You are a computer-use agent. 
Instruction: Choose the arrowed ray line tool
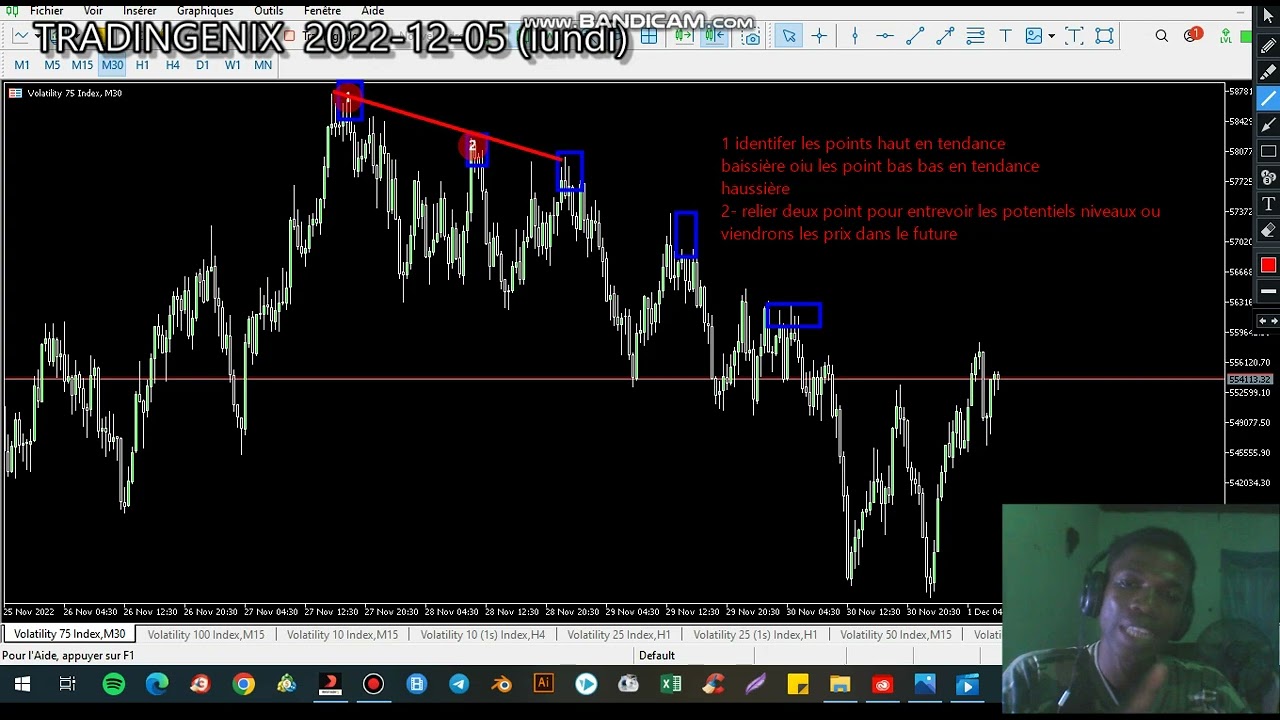tap(945, 36)
